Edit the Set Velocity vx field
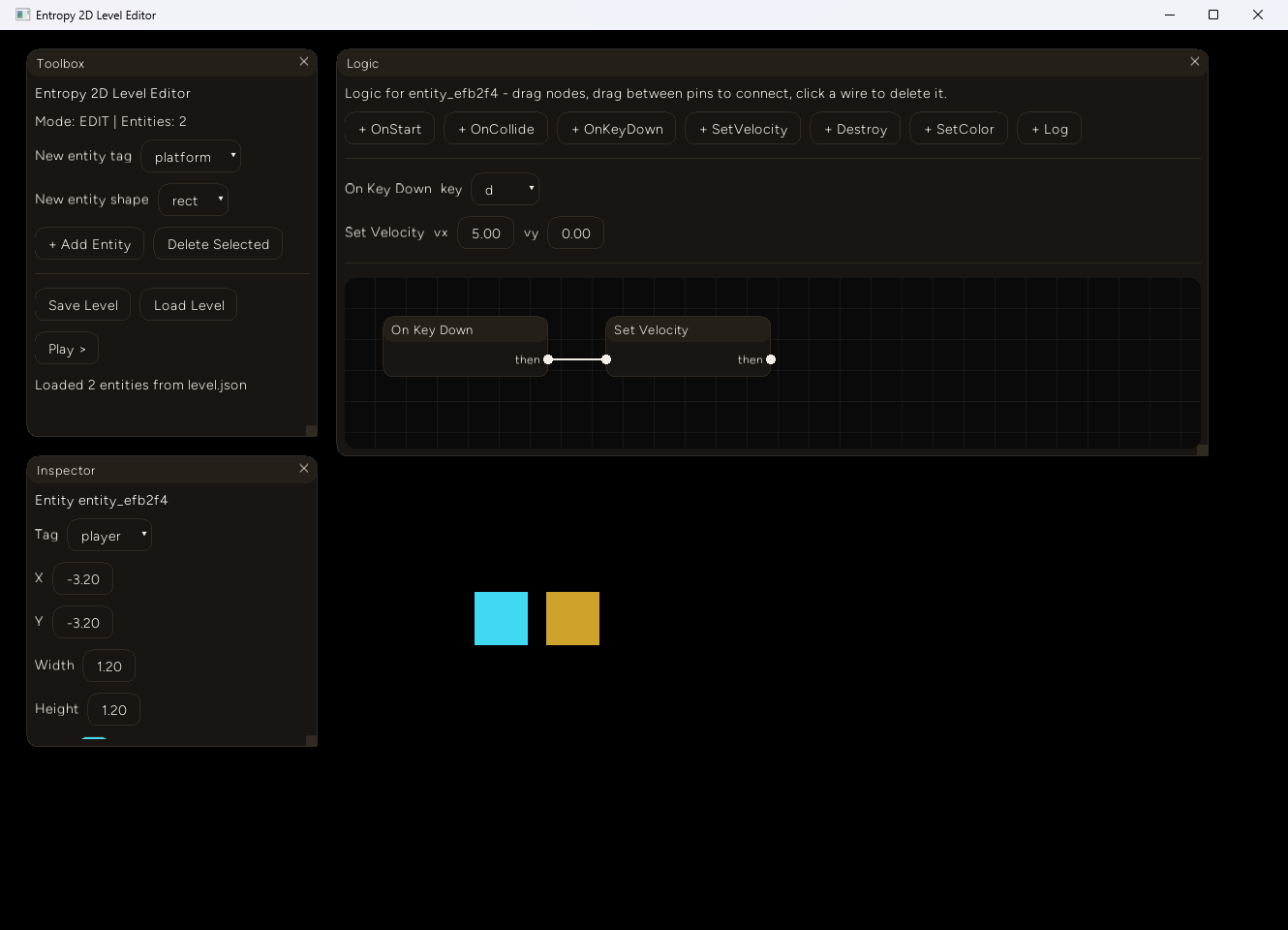 (x=486, y=233)
